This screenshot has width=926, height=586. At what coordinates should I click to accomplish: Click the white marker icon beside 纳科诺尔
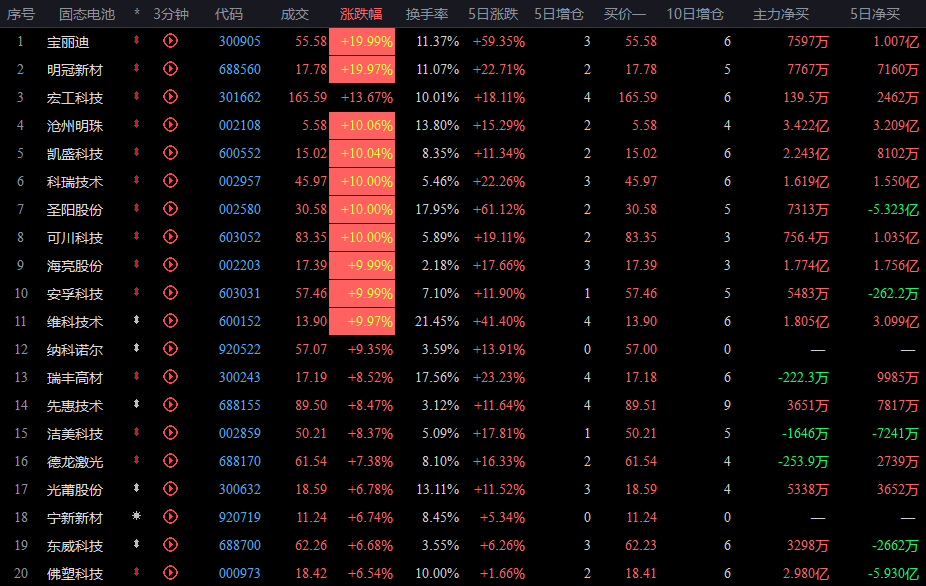pos(137,349)
